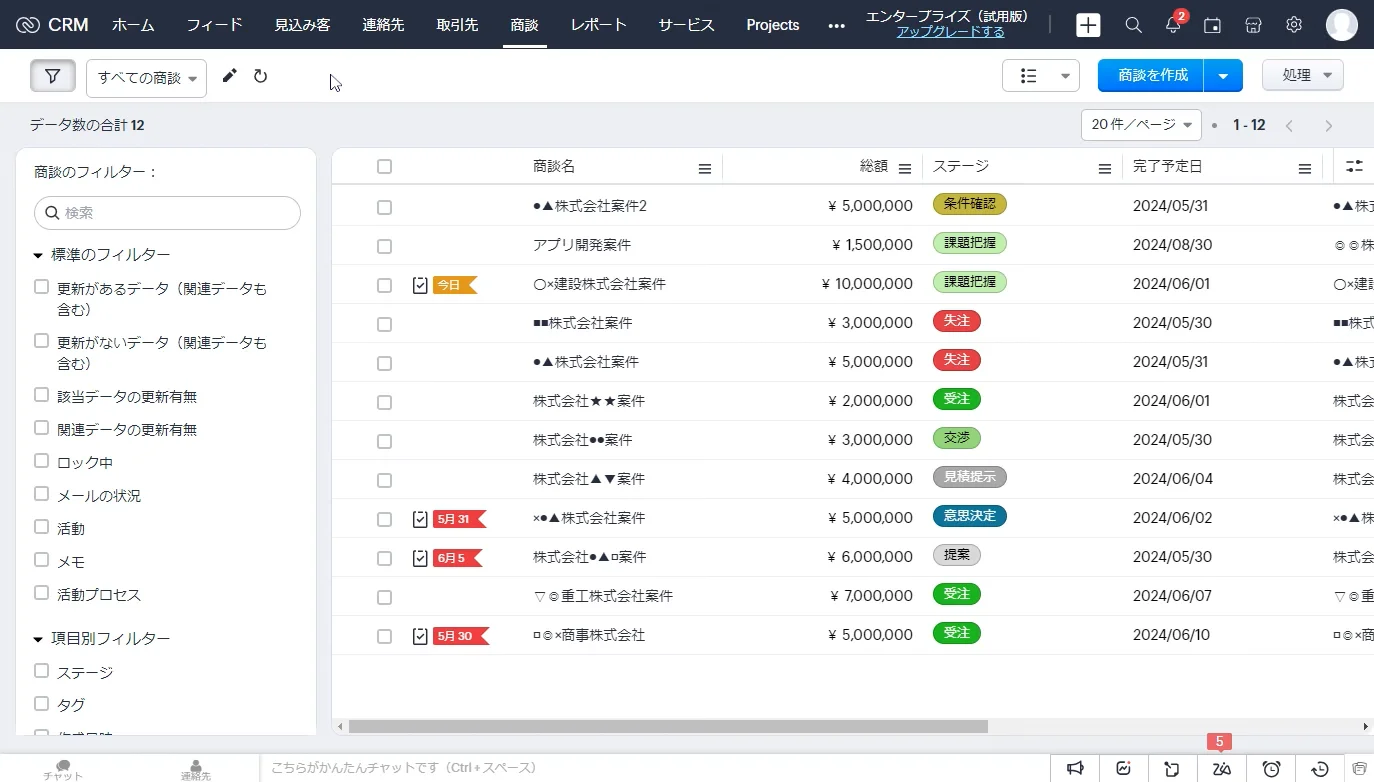Open reminders alarm clock icon
This screenshot has width=1374, height=782.
click(1271, 768)
